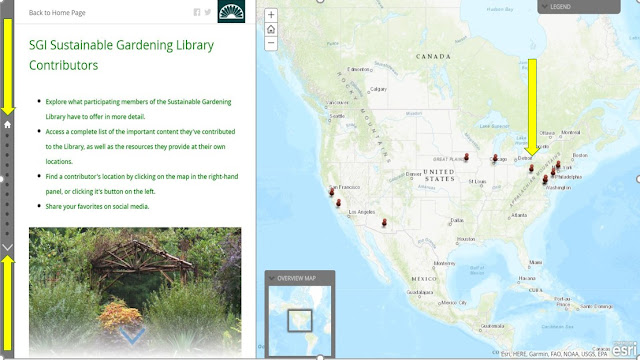The image size is (640, 360).
Task: Select the first navigation dot below home icon
Action: point(7,136)
